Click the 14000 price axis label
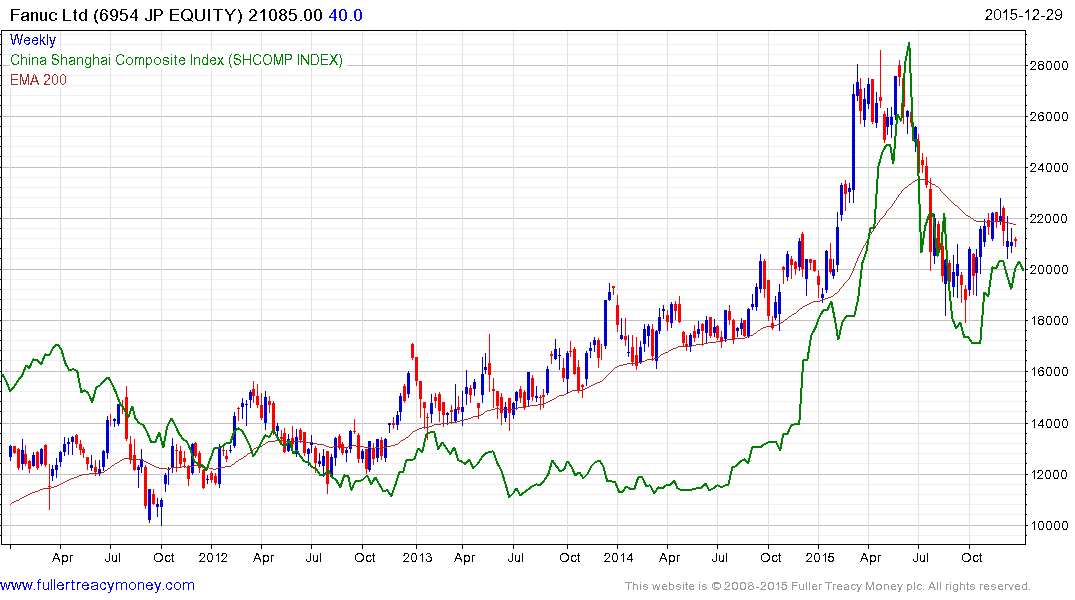The height and width of the screenshot is (600, 1075). point(1052,424)
